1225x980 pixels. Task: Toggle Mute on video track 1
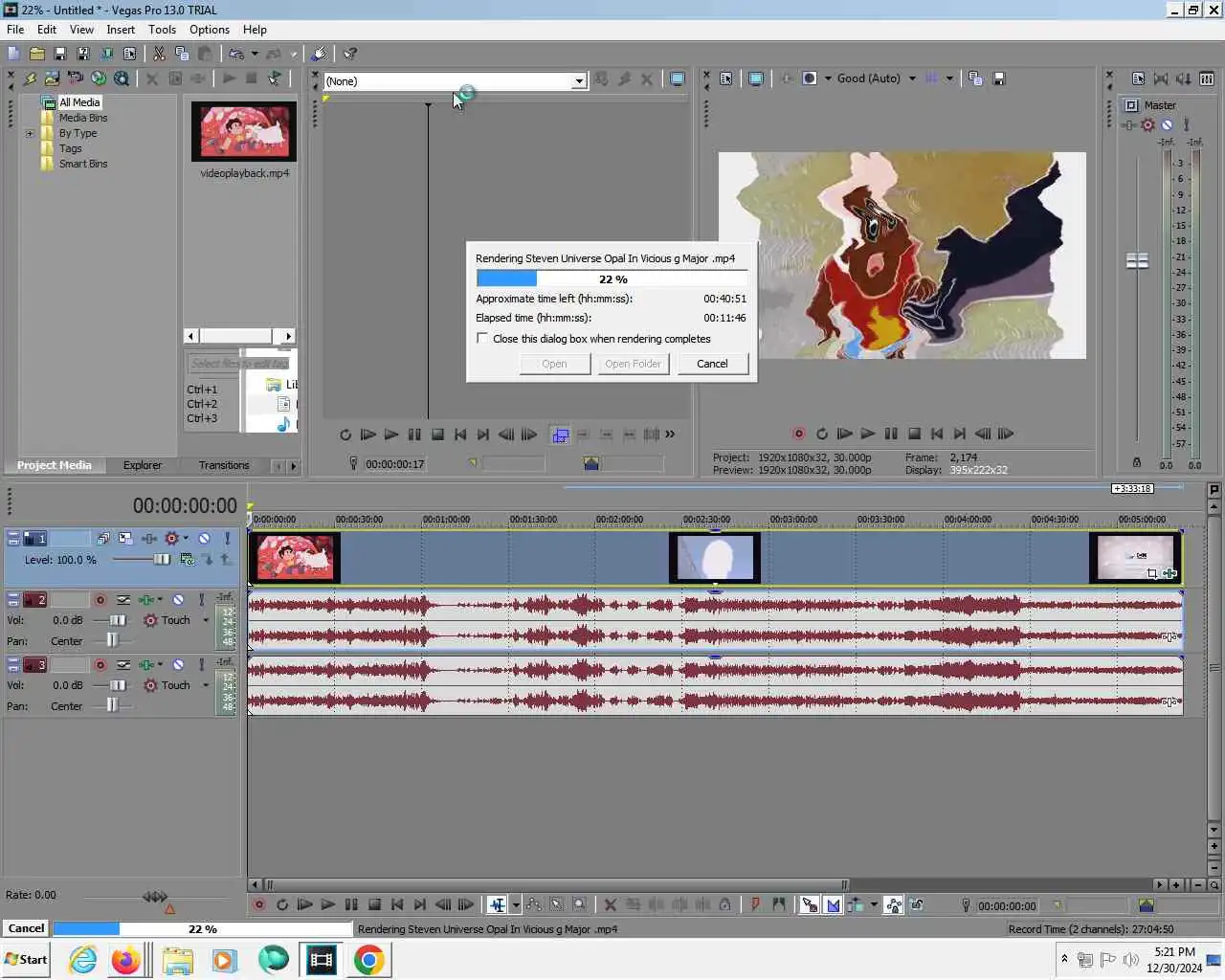pos(204,539)
